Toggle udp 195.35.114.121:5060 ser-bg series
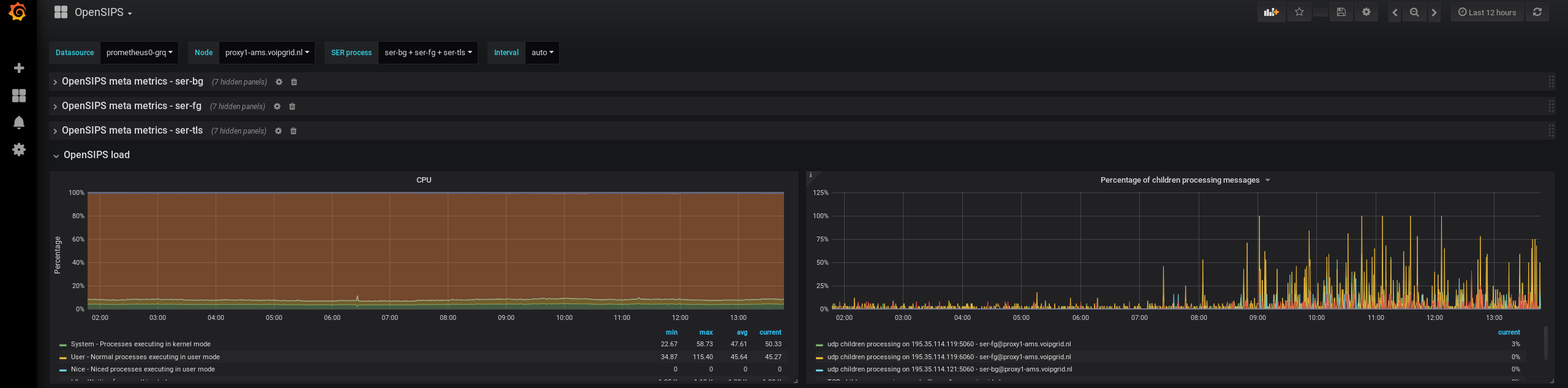Viewport: 1568px width, 388px height. tap(949, 370)
